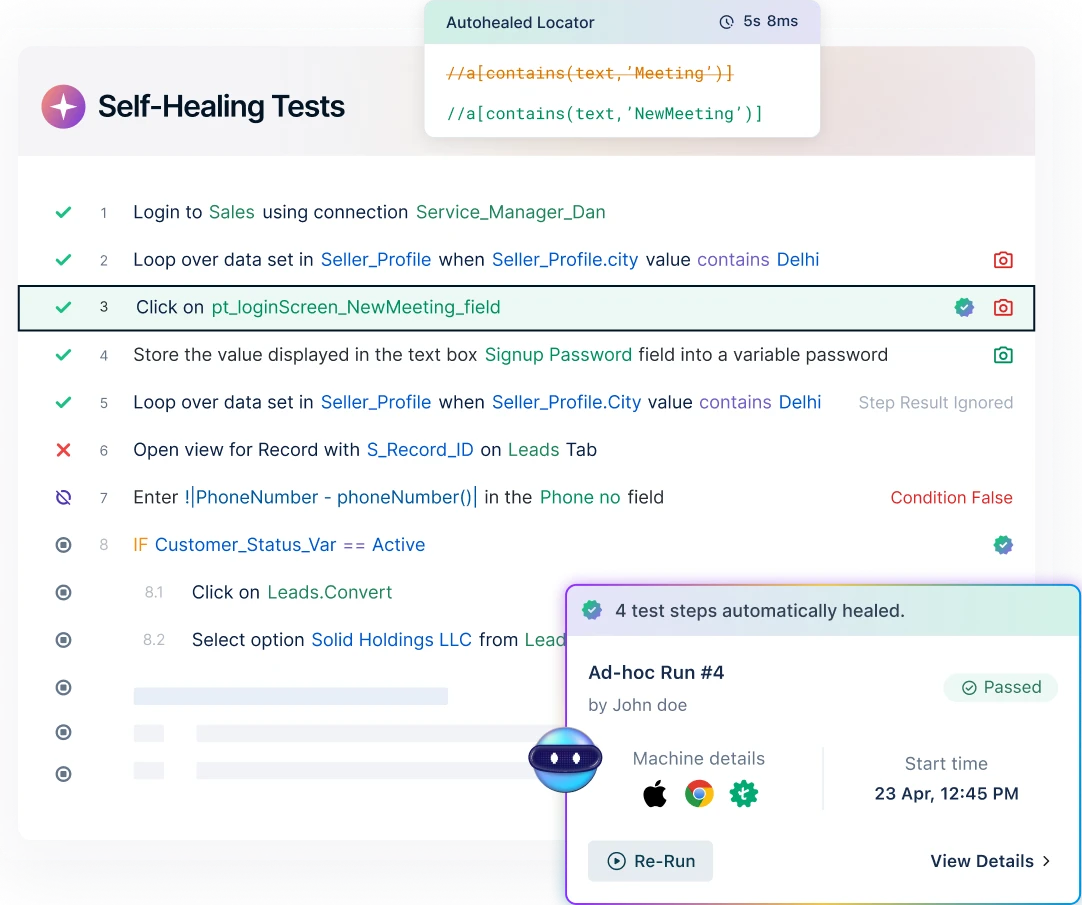Click the green auto-heal badge on step 3
This screenshot has height=905, width=1082.
coord(964,307)
